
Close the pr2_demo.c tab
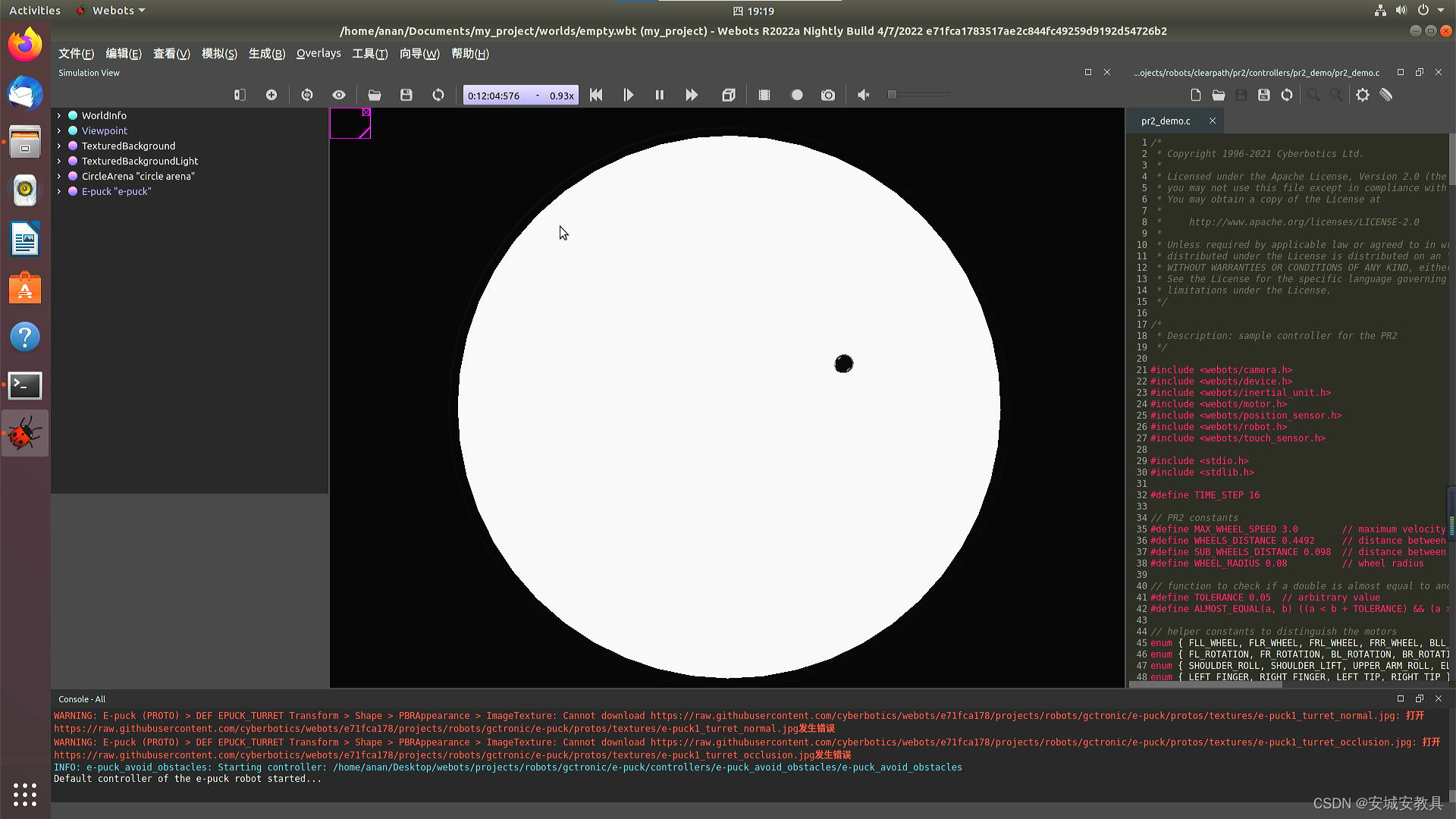click(x=1213, y=121)
